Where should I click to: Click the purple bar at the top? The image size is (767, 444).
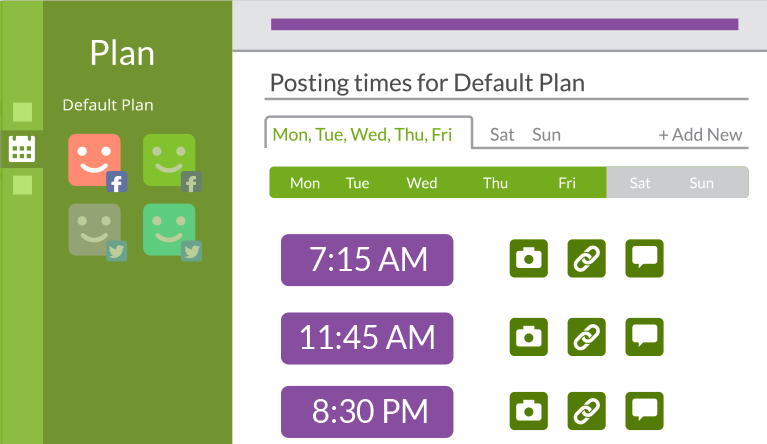coord(504,24)
